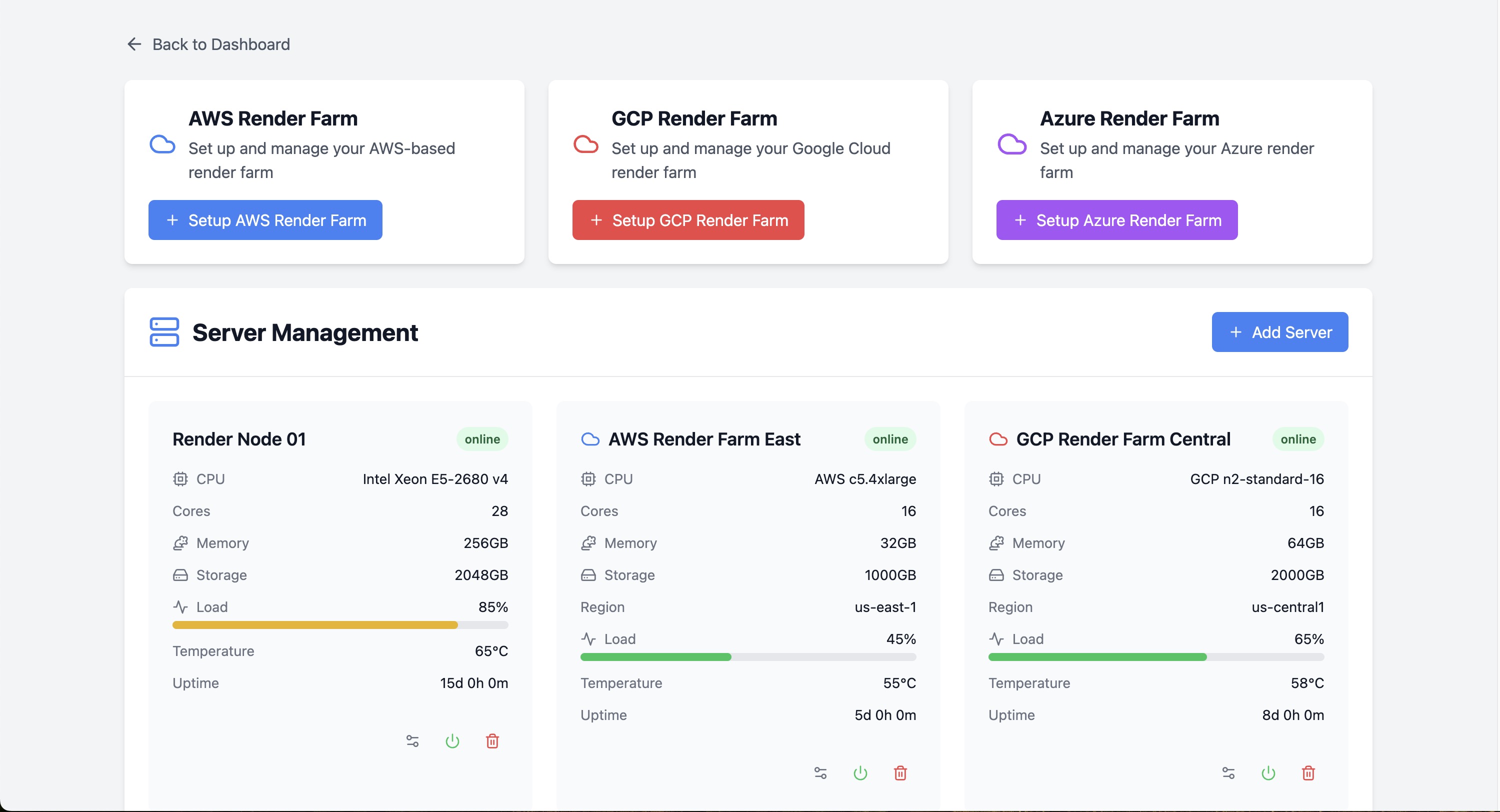This screenshot has width=1500, height=812.
Task: Click the Memory icon in GCP Render Farm Central
Action: (x=996, y=543)
